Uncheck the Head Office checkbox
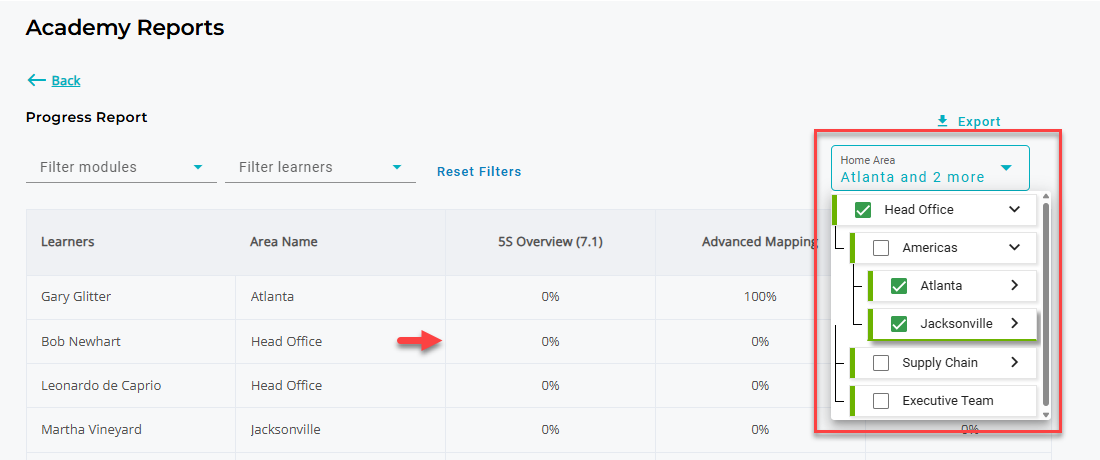1100x460 pixels. tap(863, 210)
